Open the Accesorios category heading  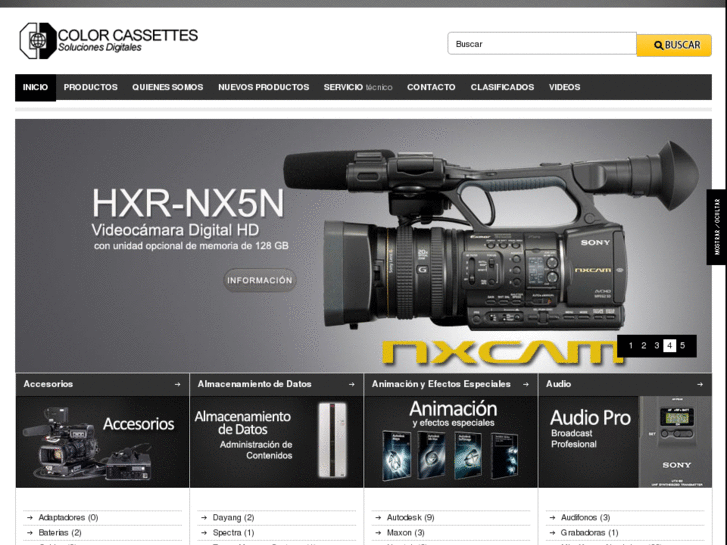tap(48, 384)
